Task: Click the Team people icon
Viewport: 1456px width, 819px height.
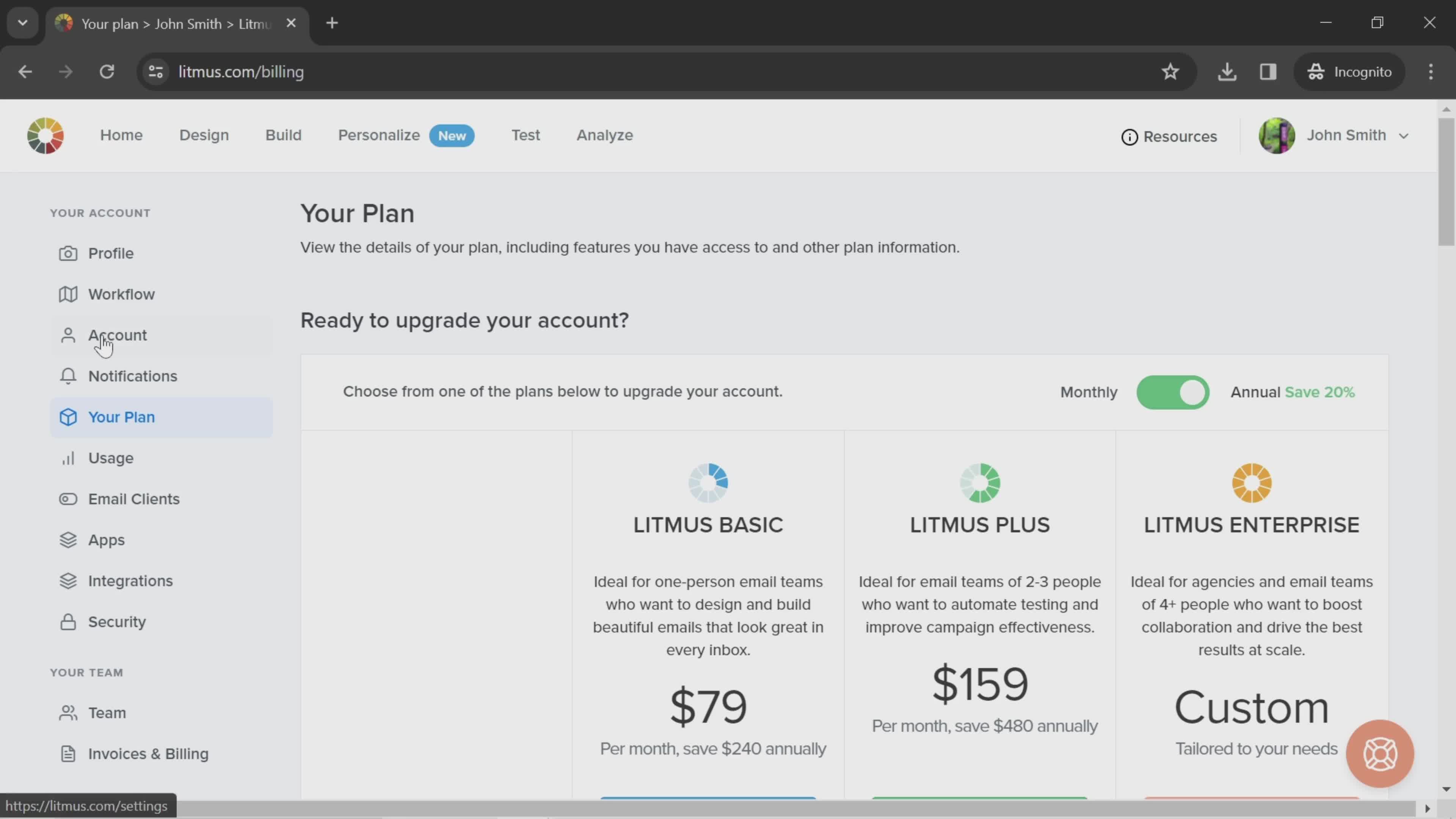Action: coord(68,713)
